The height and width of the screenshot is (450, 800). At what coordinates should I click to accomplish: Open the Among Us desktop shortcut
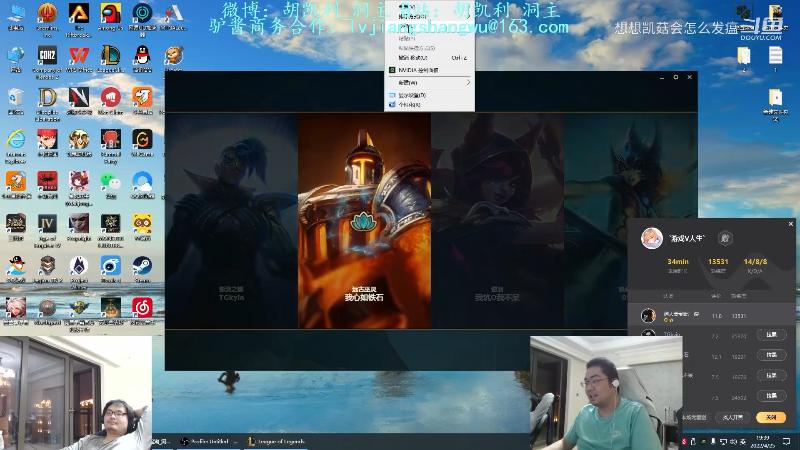110,18
